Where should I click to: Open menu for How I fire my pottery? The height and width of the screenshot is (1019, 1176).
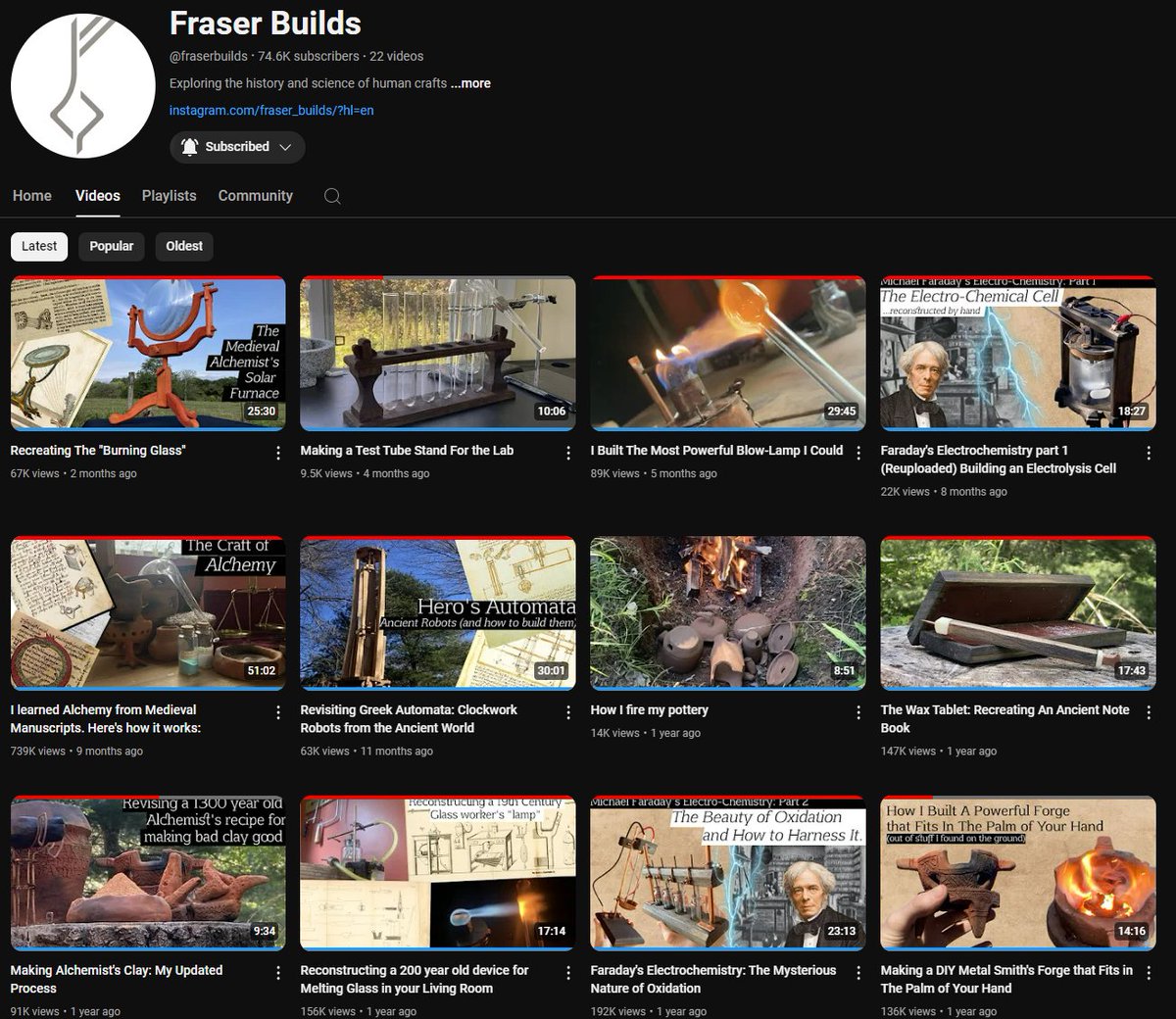pyautogui.click(x=858, y=712)
